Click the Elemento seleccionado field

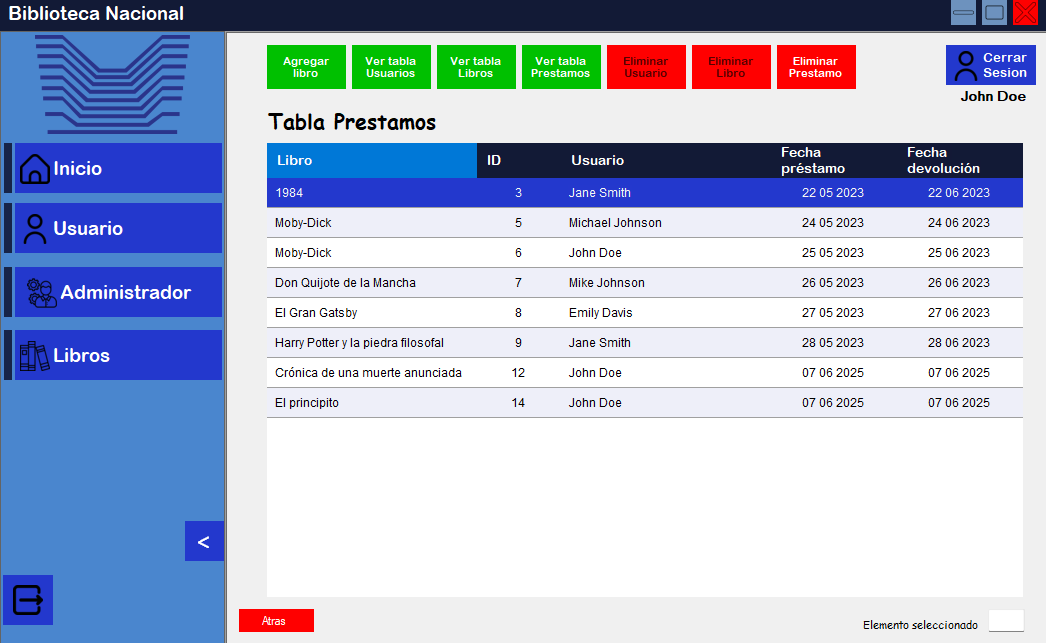click(1006, 620)
